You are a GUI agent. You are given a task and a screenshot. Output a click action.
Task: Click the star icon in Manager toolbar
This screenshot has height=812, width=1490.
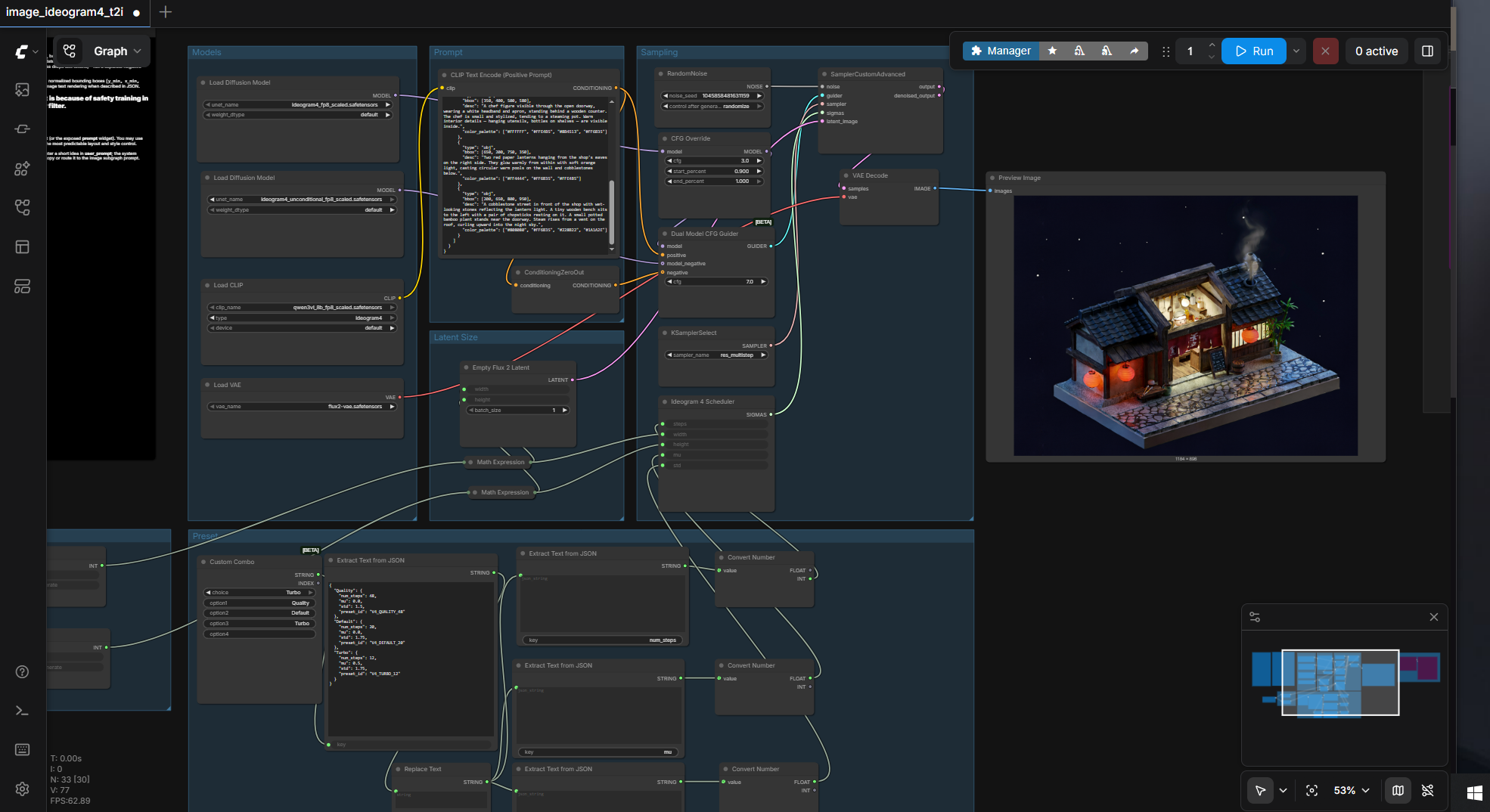1052,51
